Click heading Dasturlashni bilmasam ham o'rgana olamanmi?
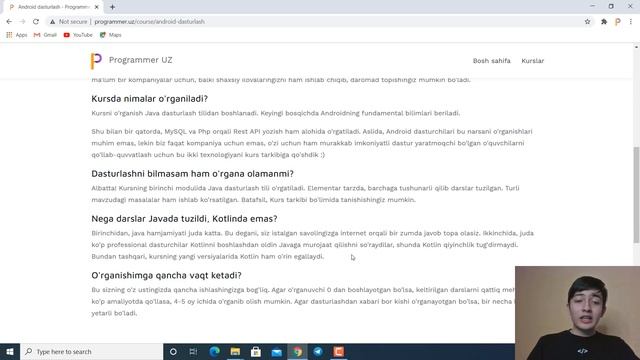640x360 pixels. coord(193,174)
